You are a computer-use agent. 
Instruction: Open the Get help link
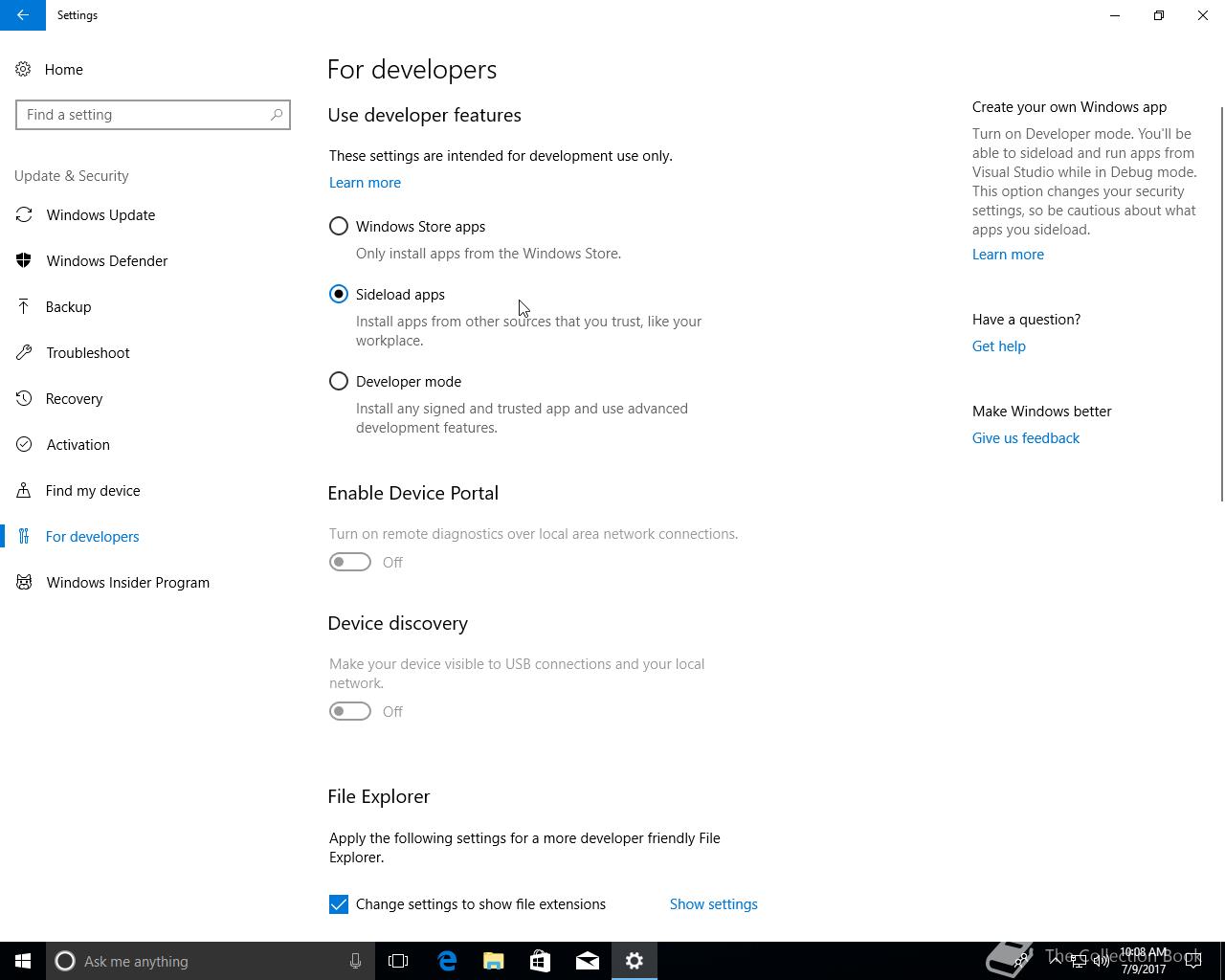click(x=999, y=346)
